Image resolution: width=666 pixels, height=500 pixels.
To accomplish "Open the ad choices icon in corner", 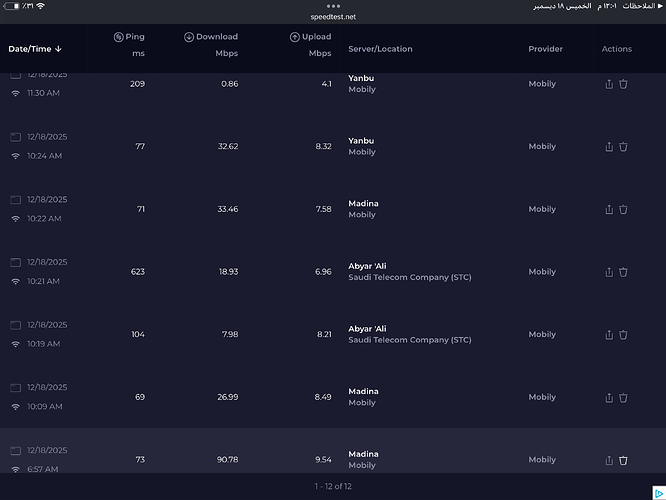I will 657,491.
